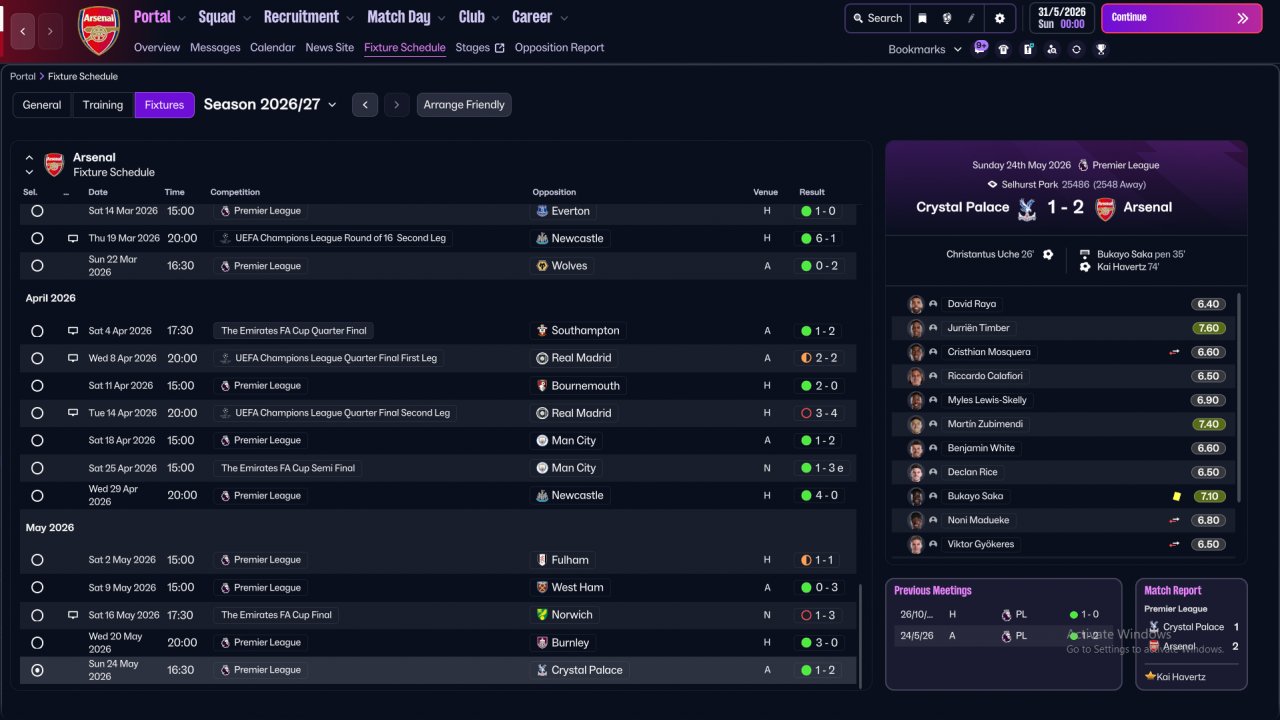Click the globe icon in top toolbar

coord(946,18)
